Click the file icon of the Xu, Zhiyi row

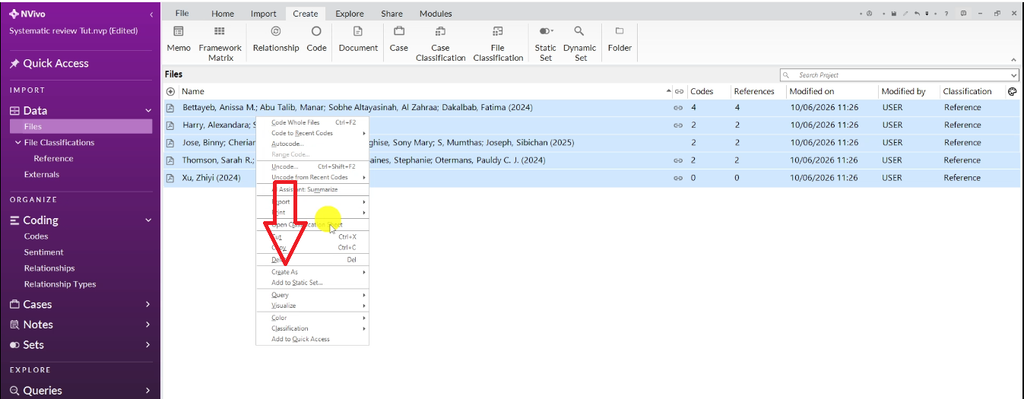170,178
